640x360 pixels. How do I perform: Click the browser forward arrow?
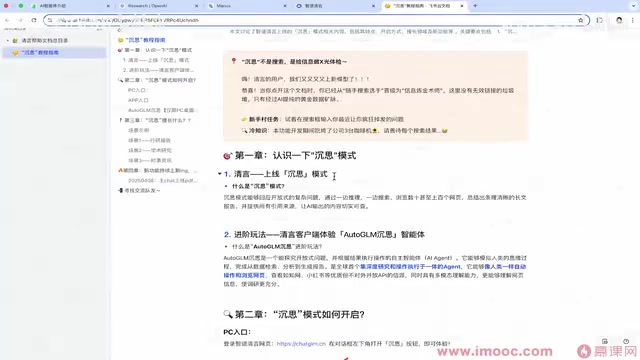point(20,20)
